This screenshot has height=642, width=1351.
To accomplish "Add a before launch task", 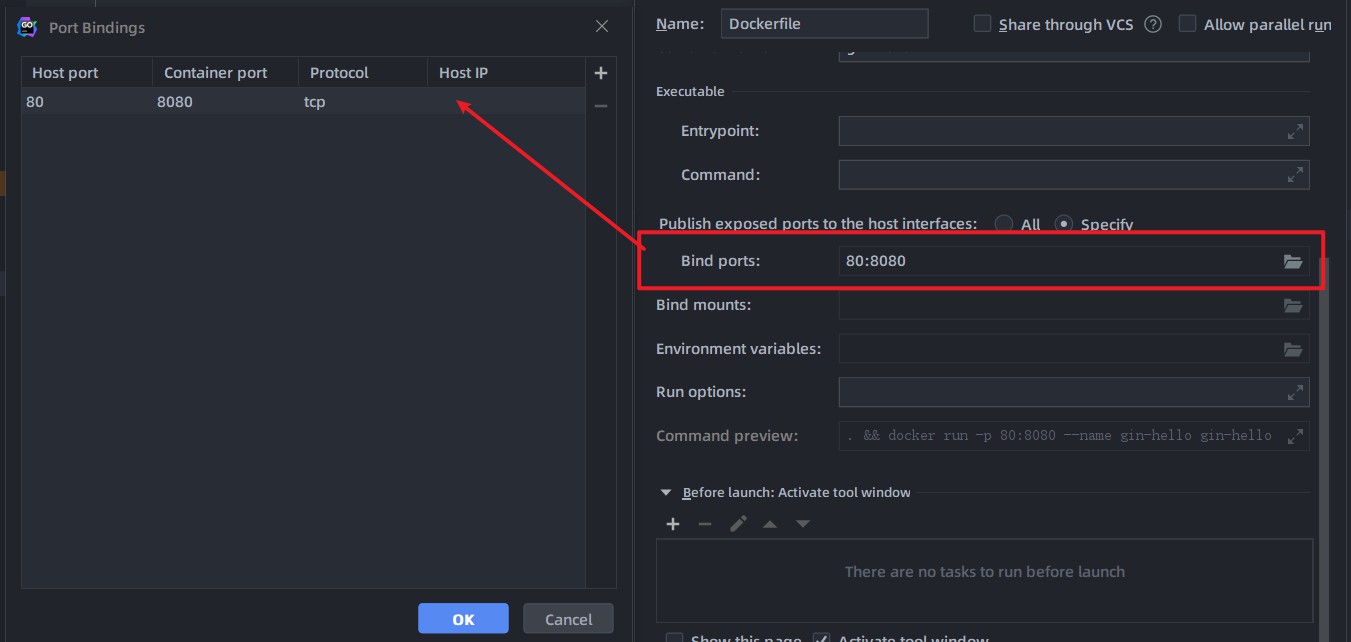I will (x=673, y=524).
